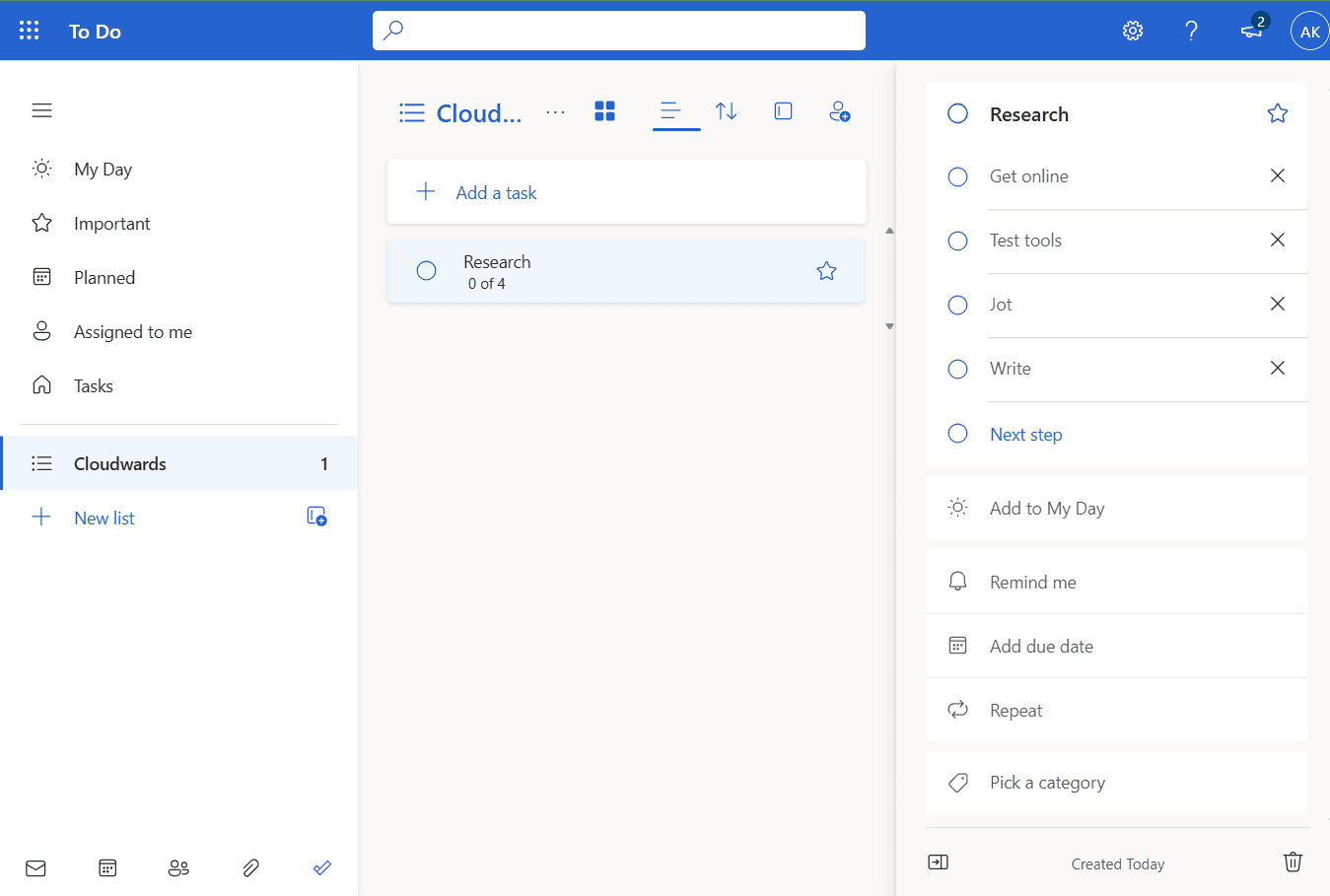Viewport: 1330px width, 896px height.
Task: Open Settings gear in header
Action: pyautogui.click(x=1133, y=31)
